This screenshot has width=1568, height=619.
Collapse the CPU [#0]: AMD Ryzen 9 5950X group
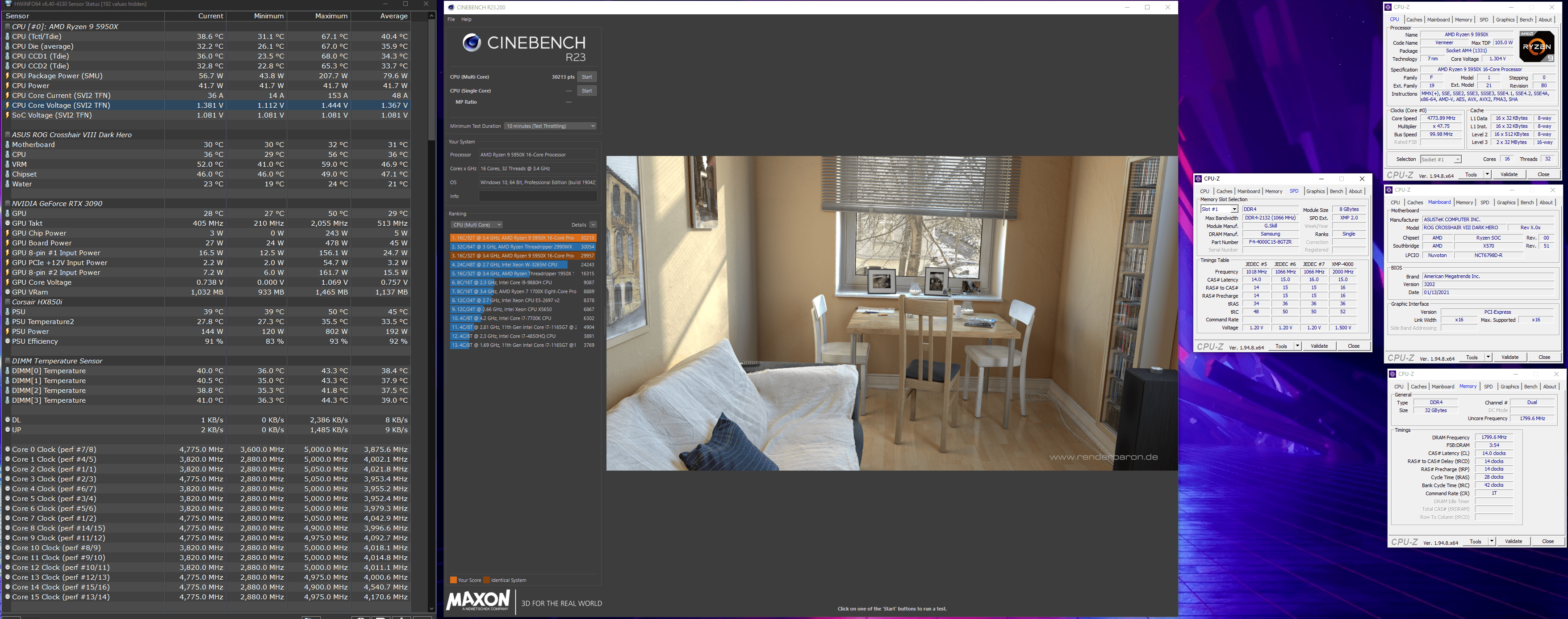click(x=7, y=27)
